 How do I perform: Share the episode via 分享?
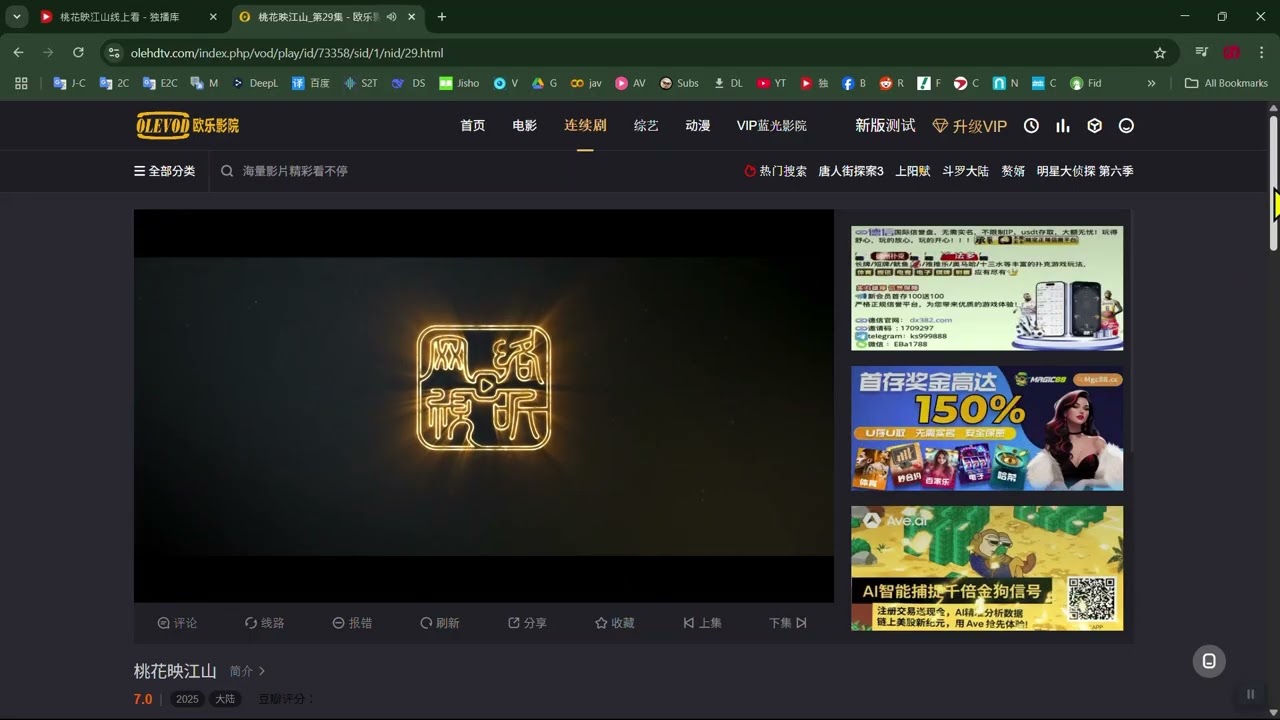(527, 623)
